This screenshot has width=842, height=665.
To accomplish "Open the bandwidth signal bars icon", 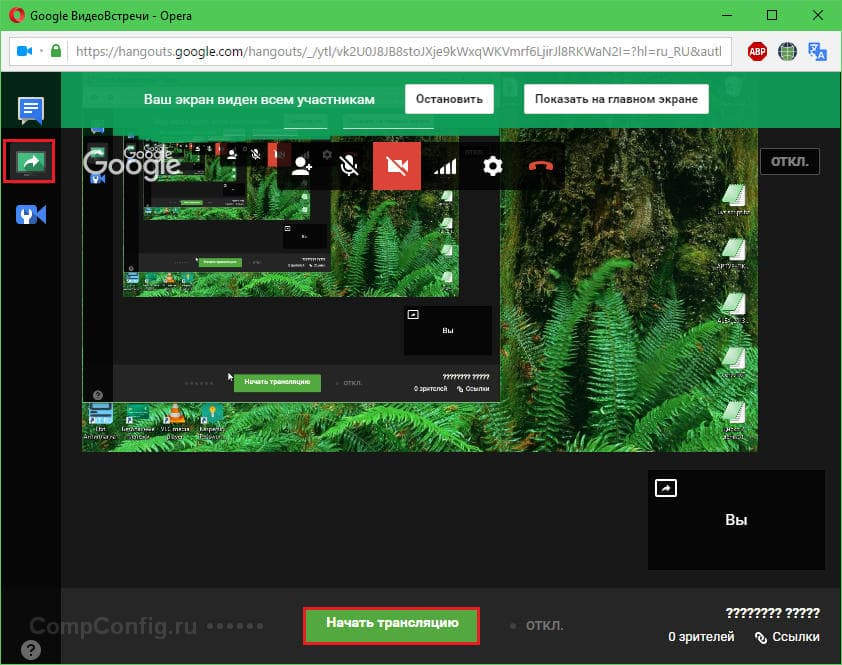I will (445, 166).
